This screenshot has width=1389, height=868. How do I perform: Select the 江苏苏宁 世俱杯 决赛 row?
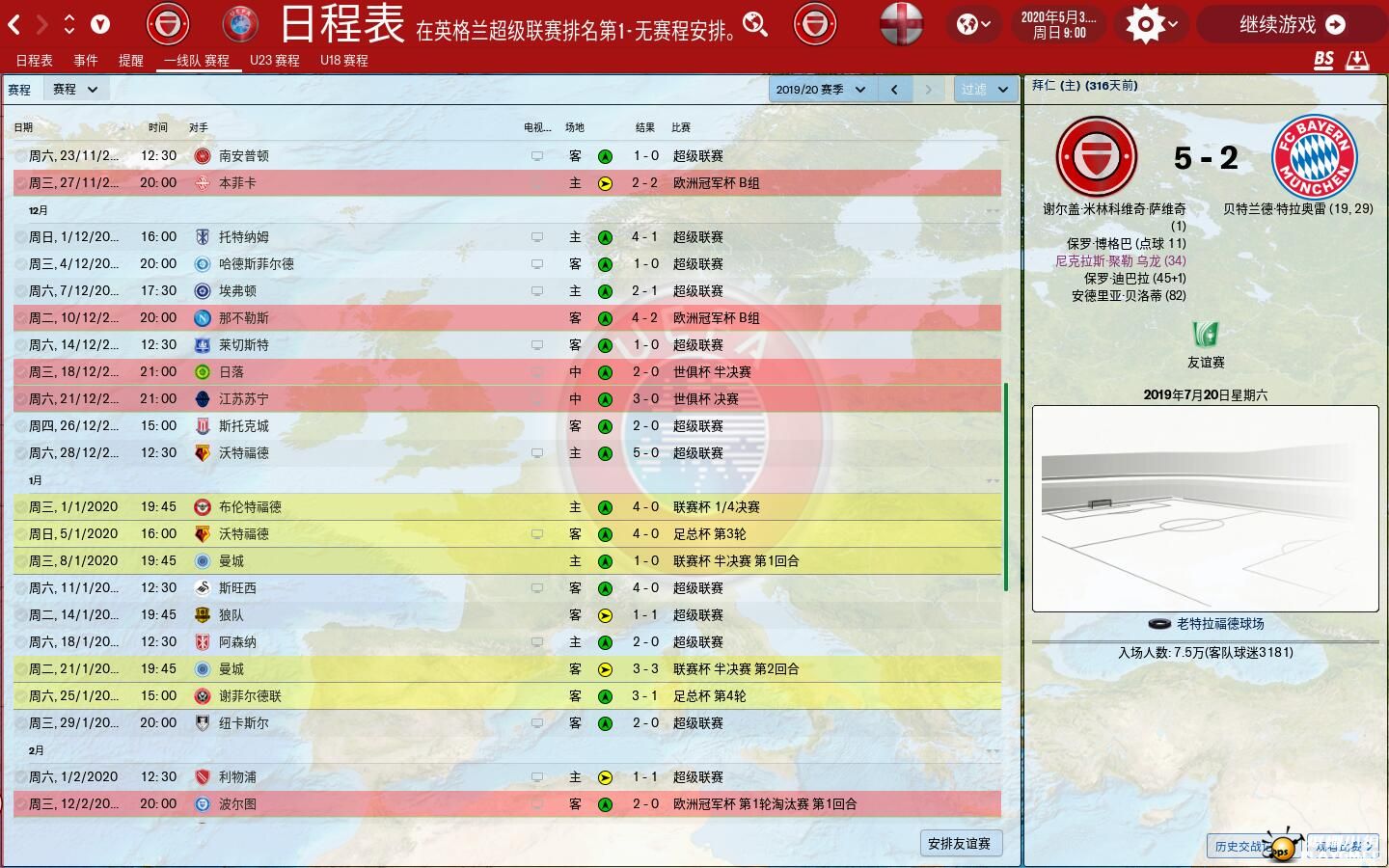tap(507, 398)
